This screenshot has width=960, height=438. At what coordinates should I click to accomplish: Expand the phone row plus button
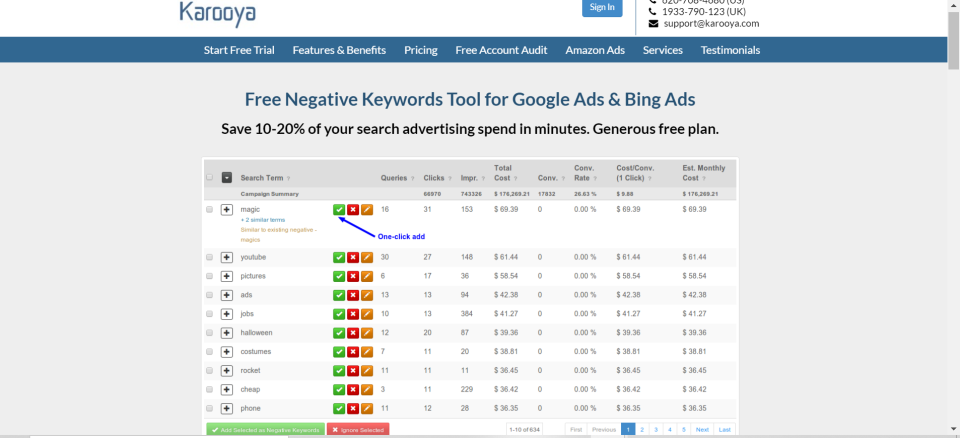click(x=227, y=409)
